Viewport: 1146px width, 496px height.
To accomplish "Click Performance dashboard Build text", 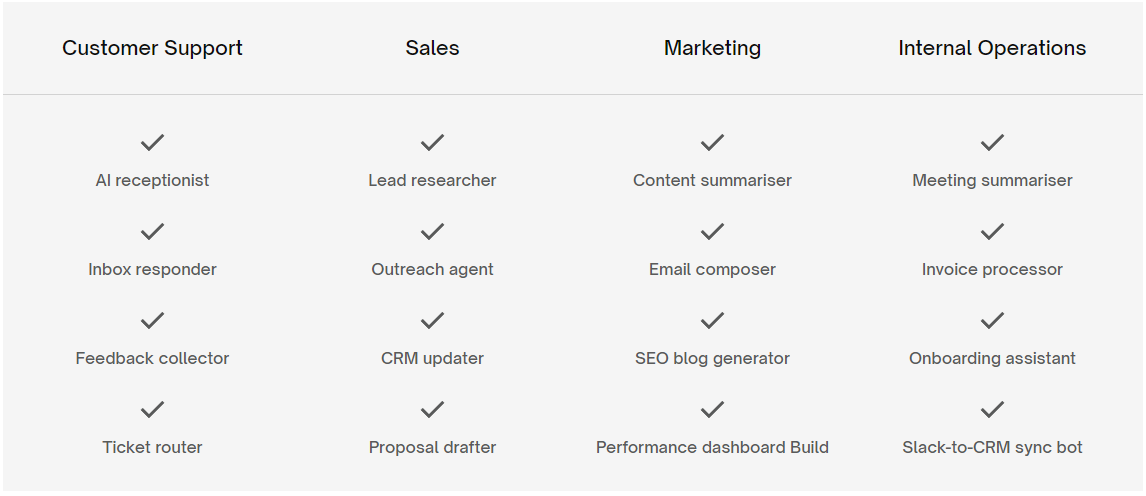I will click(x=712, y=447).
